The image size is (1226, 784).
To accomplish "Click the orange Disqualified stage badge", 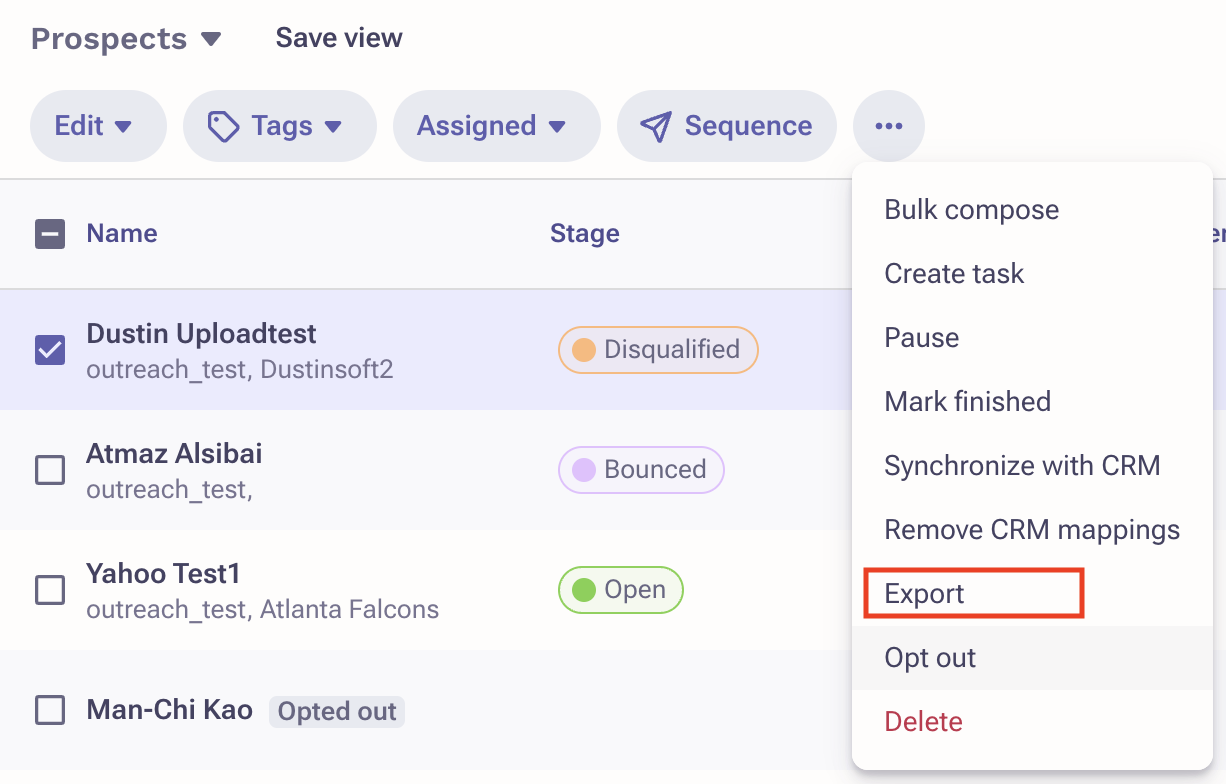I will click(x=658, y=350).
